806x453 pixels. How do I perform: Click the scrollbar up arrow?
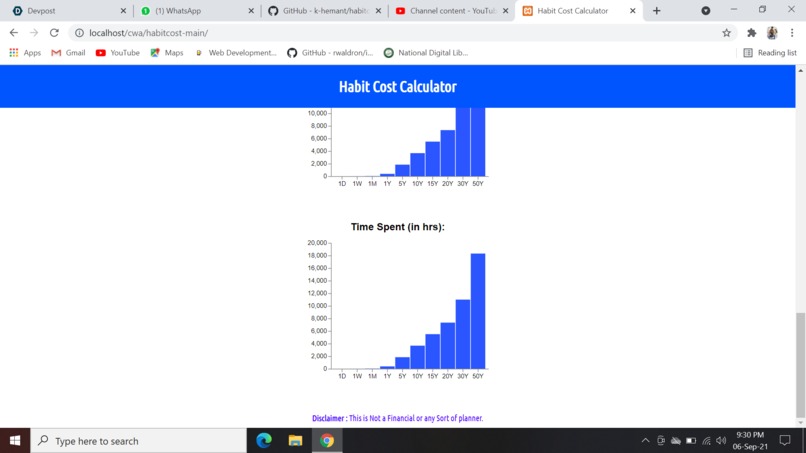(800, 70)
